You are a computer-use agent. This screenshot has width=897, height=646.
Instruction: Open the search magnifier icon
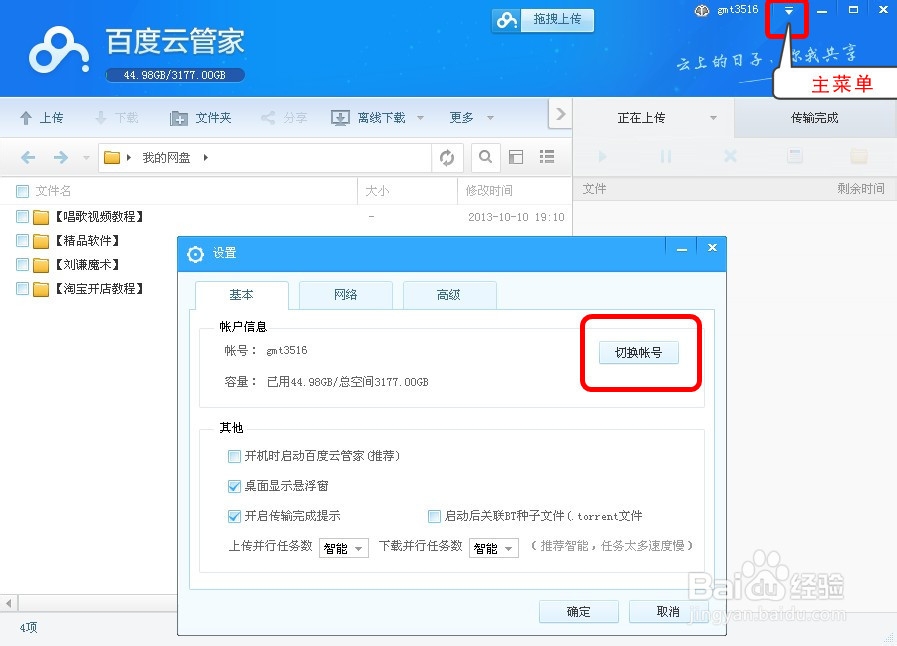(486, 157)
